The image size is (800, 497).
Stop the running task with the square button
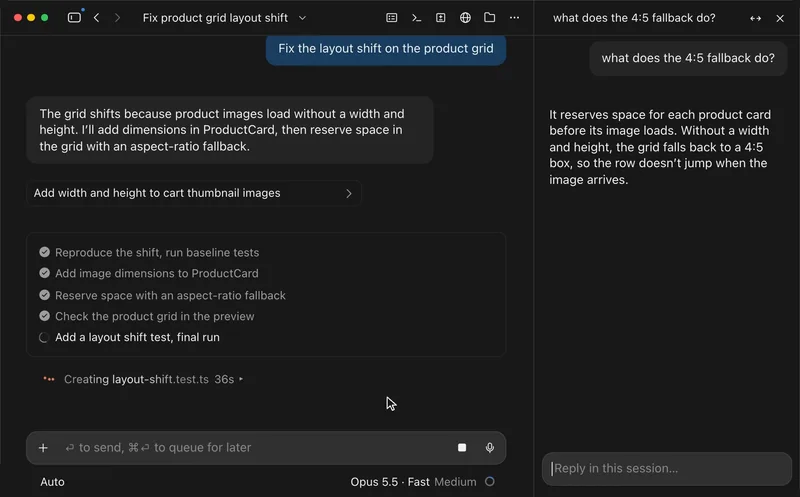tap(462, 448)
